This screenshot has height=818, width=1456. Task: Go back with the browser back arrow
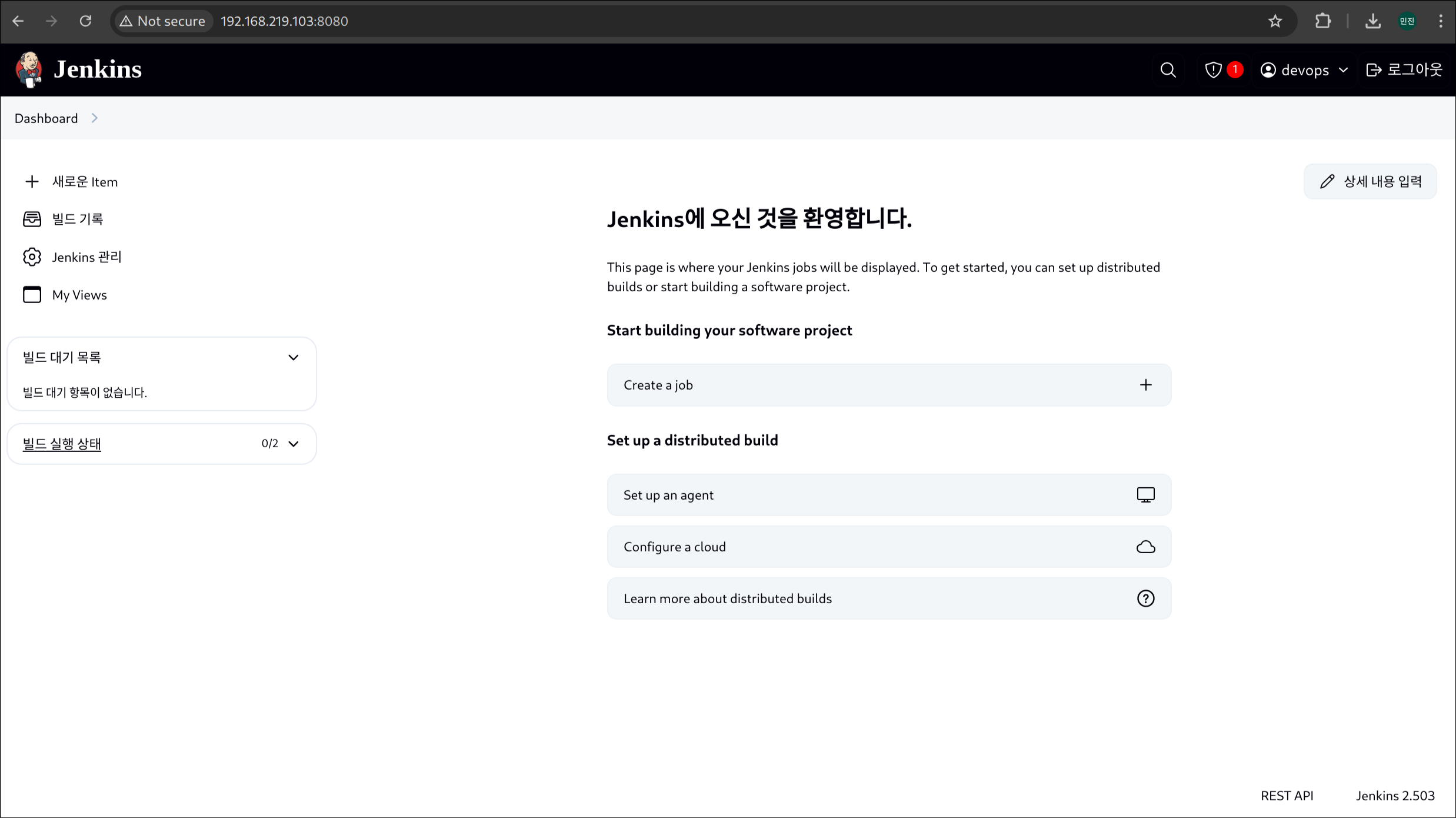coord(18,21)
